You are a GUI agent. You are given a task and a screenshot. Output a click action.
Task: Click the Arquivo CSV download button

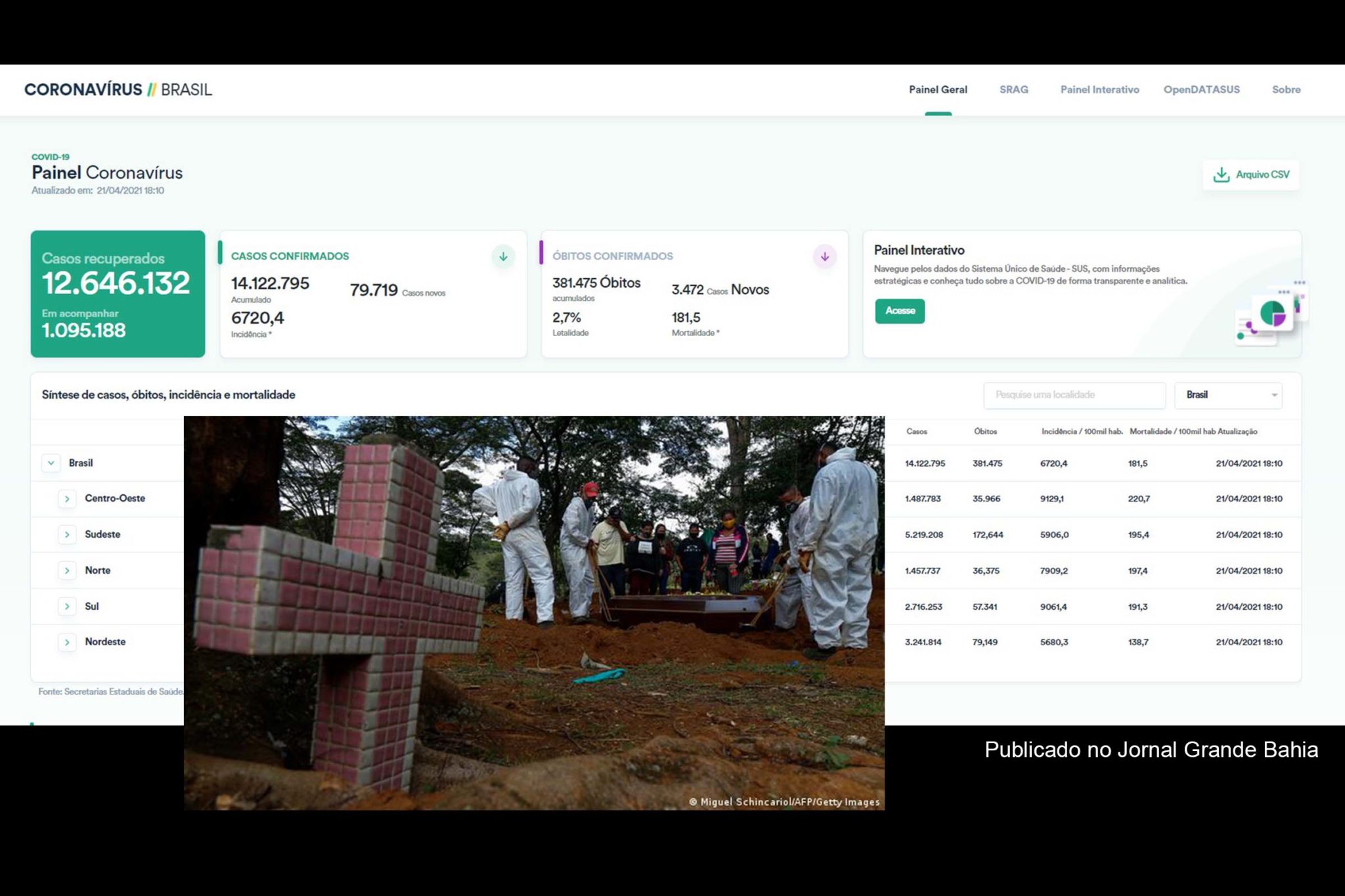tap(1262, 175)
